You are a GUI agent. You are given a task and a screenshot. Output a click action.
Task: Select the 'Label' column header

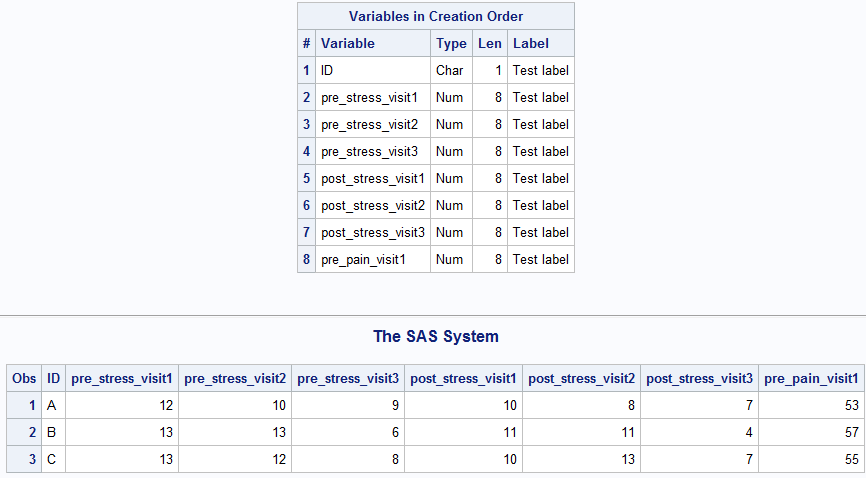[531, 43]
